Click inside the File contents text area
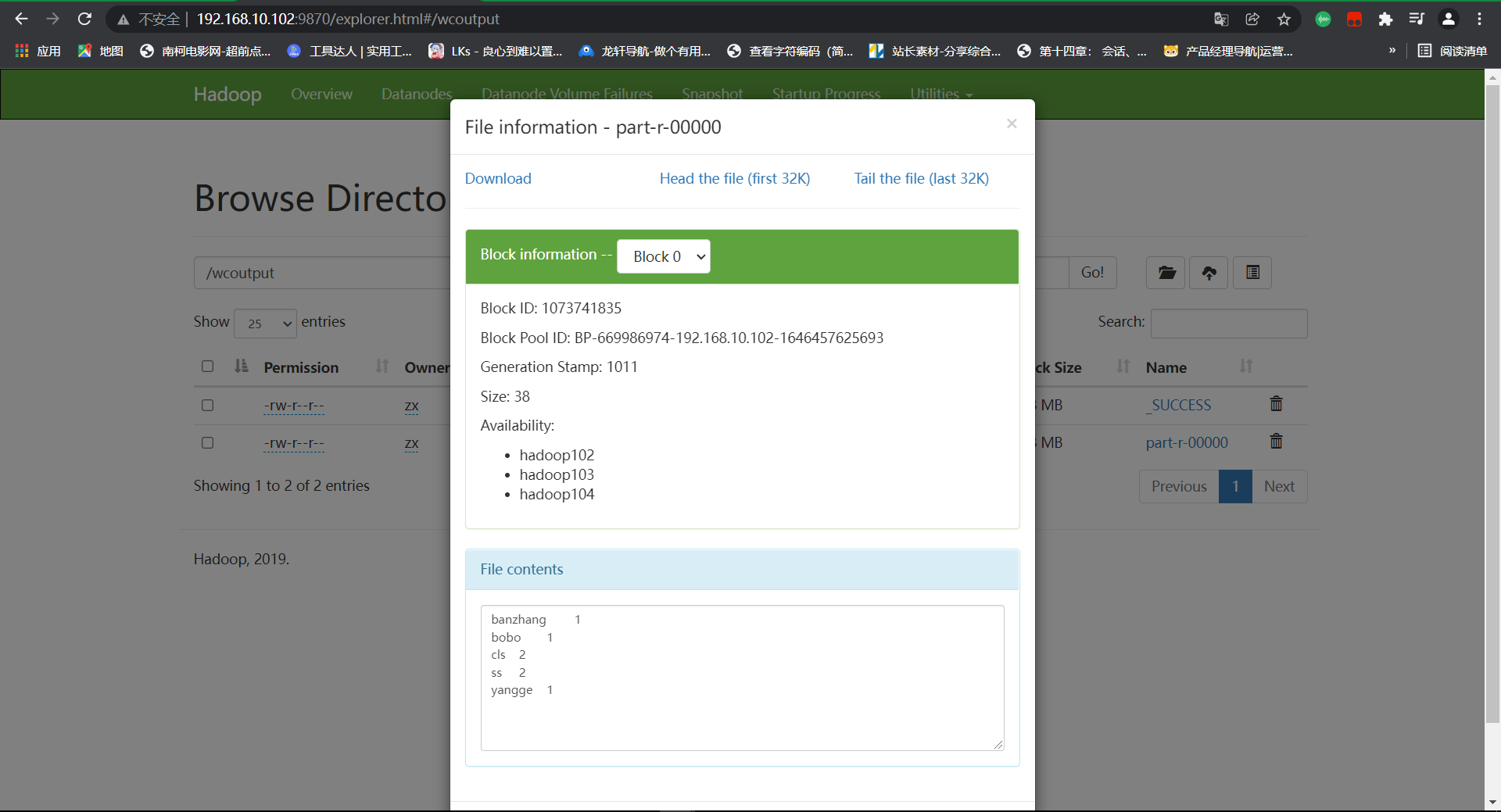 (743, 678)
